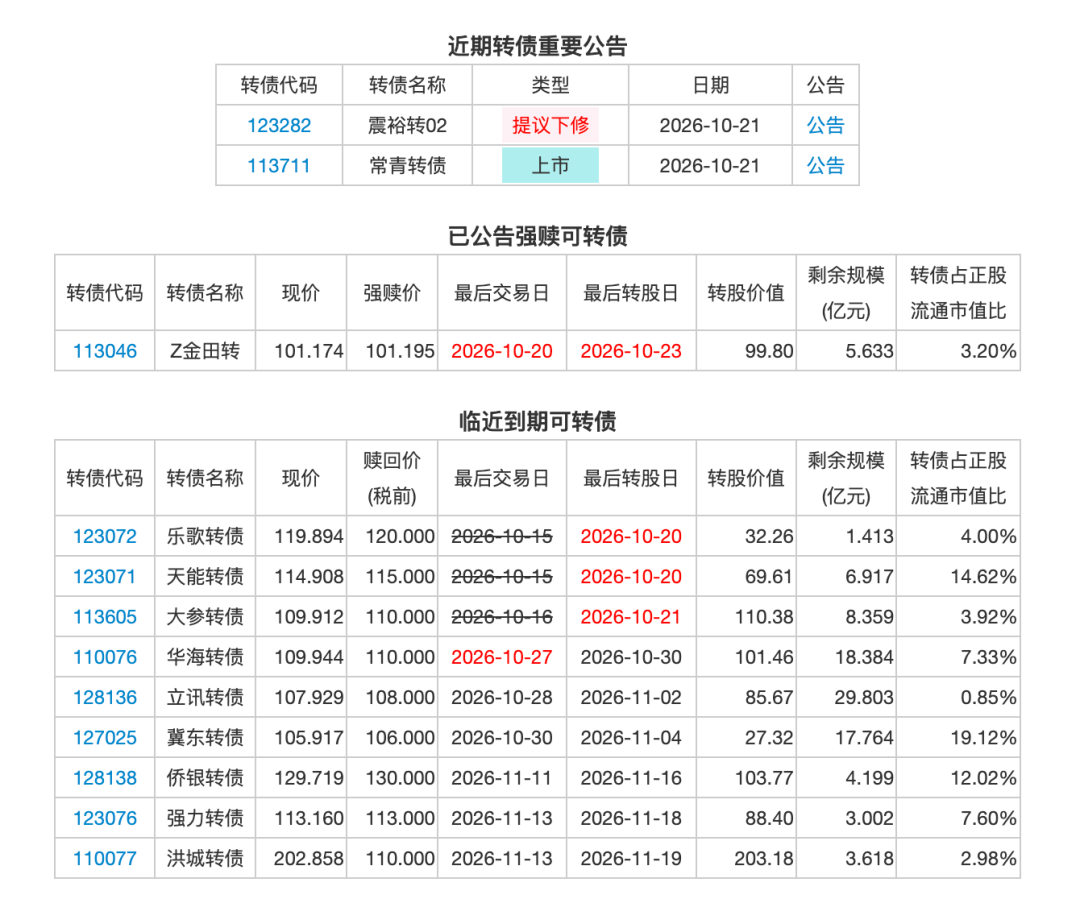Click Z金田转 market ratio 3.20%

pyautogui.click(x=988, y=351)
